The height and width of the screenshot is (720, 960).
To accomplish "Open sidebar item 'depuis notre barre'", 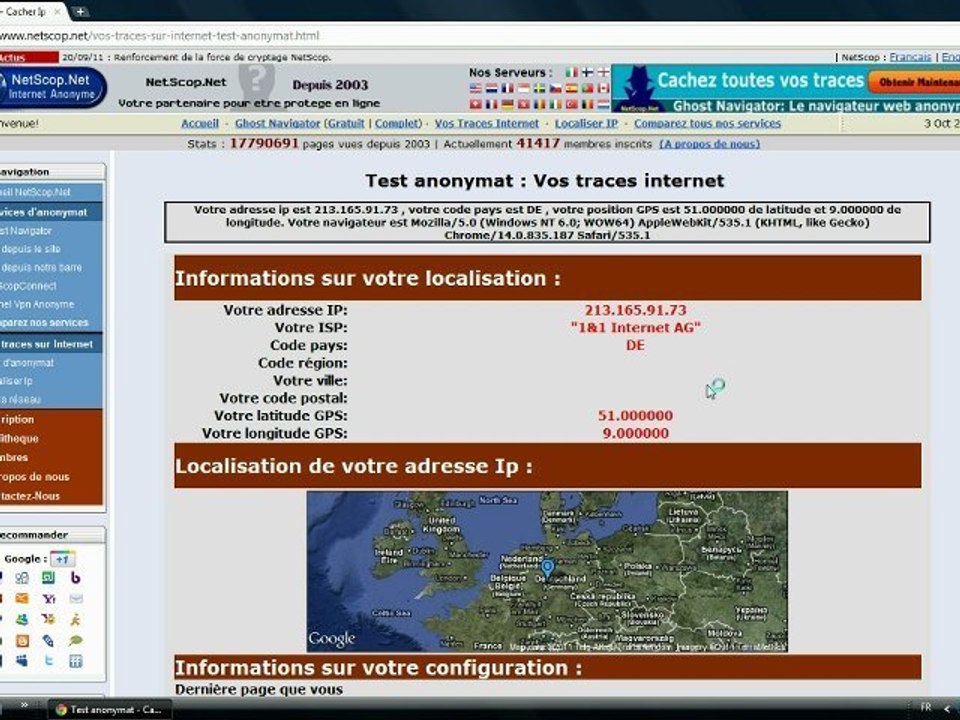I will tap(41, 268).
